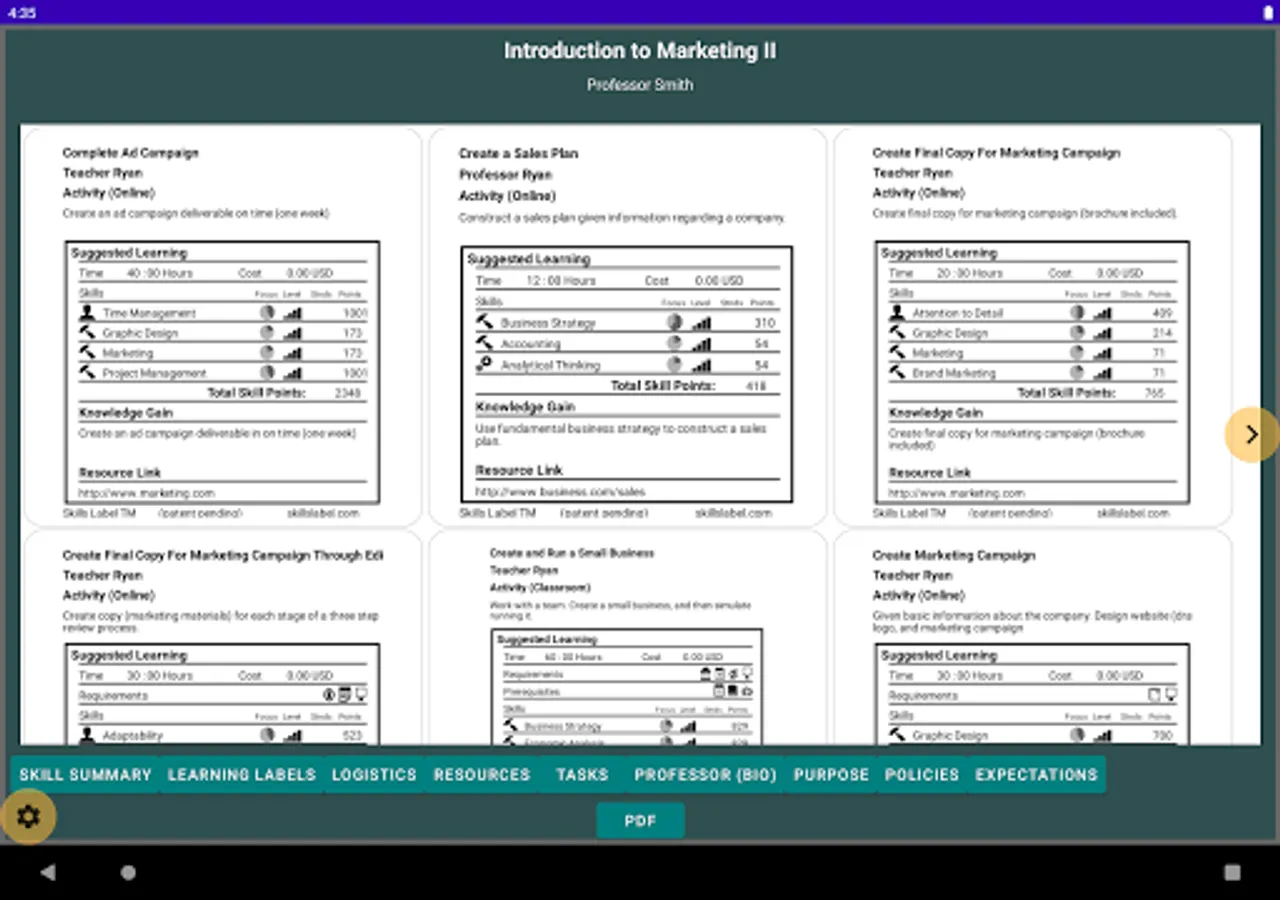Select the TASKS tab
The height and width of the screenshot is (900, 1280).
pyautogui.click(x=582, y=774)
